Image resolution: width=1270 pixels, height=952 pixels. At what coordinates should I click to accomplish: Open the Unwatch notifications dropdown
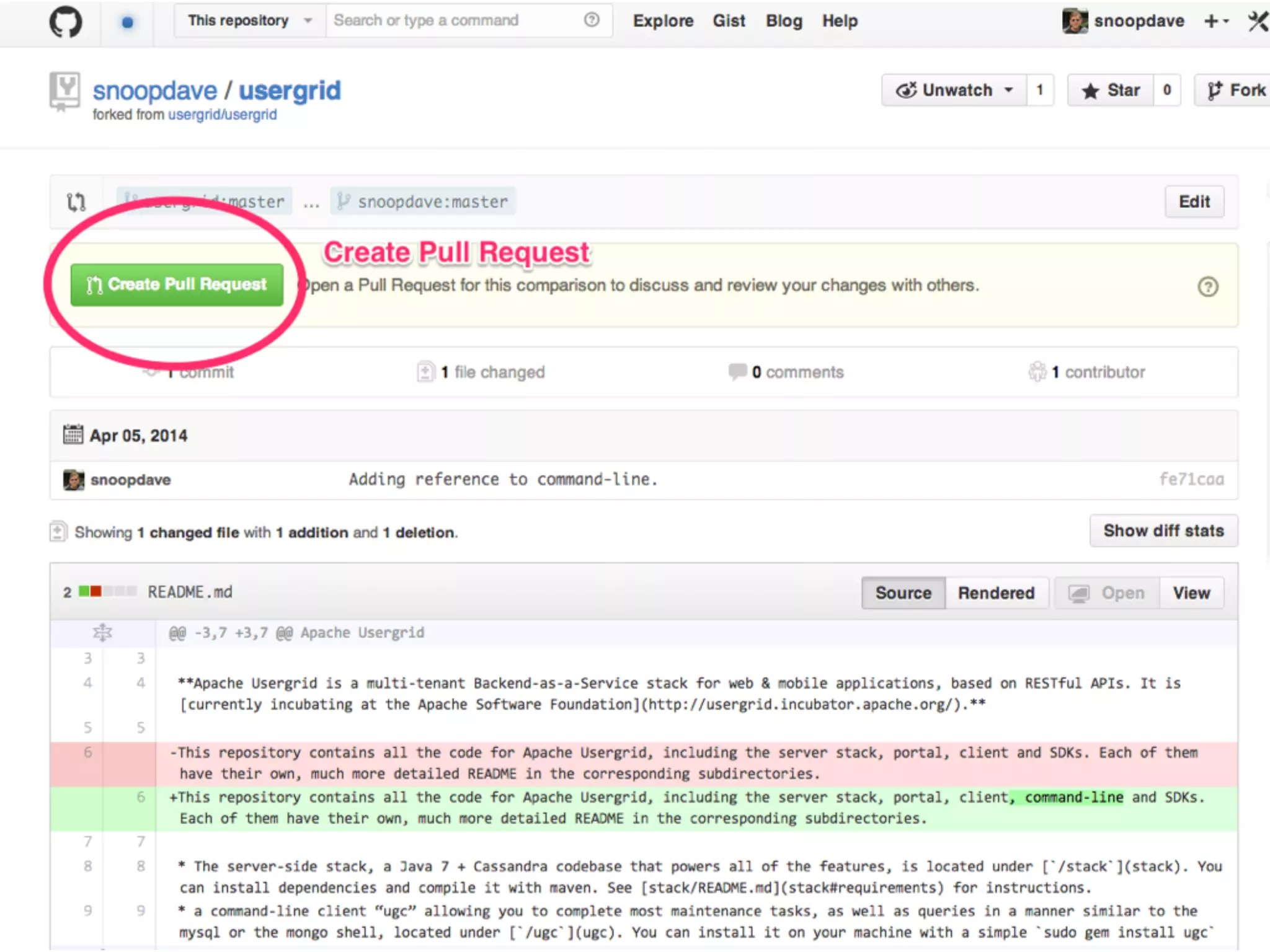pyautogui.click(x=954, y=90)
